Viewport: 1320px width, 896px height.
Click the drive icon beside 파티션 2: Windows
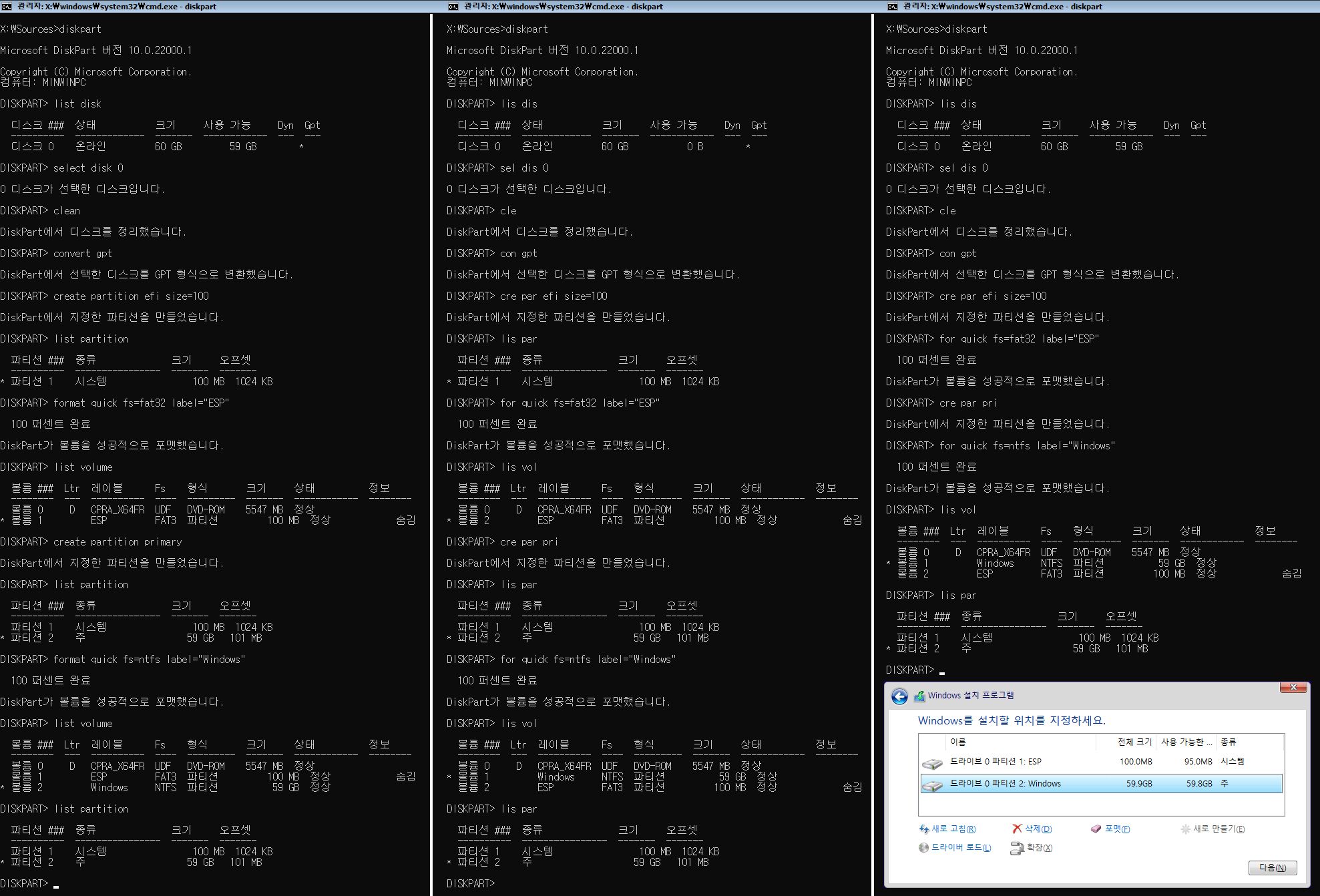tap(932, 785)
